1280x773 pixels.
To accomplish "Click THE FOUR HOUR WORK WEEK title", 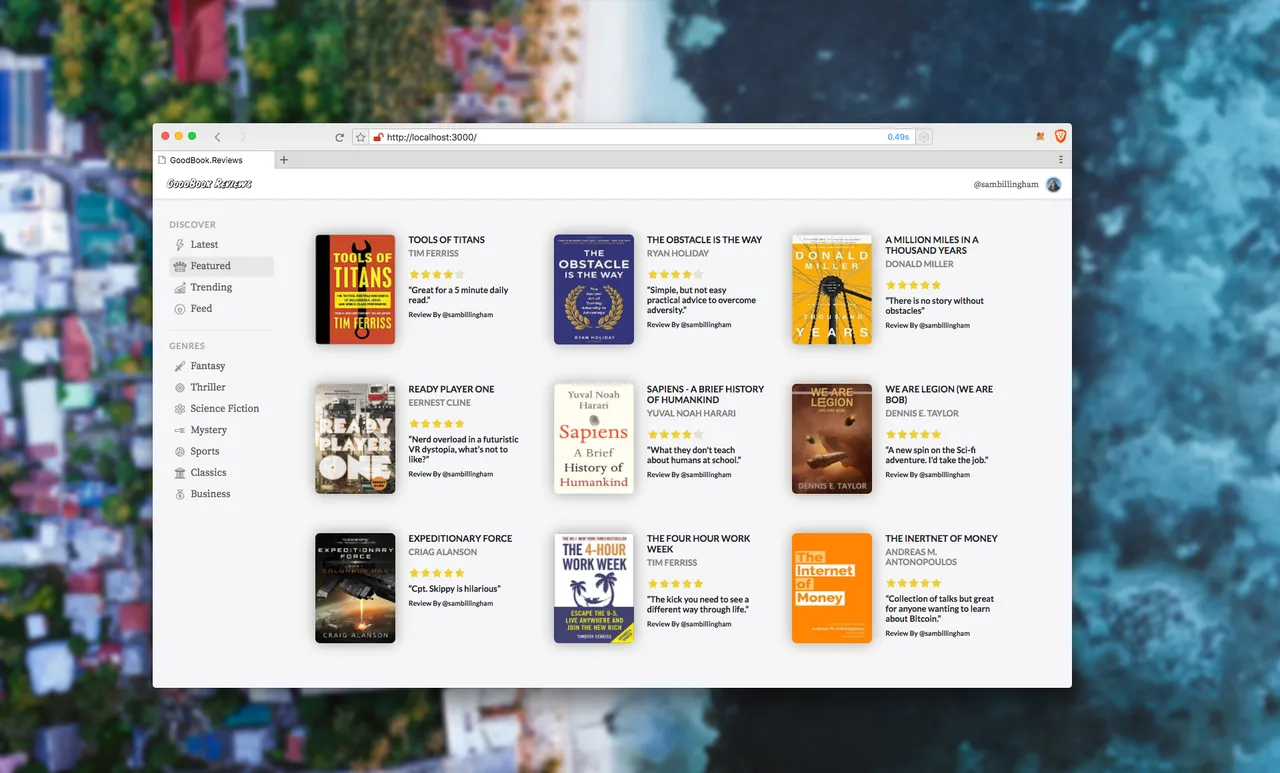I will pyautogui.click(x=698, y=544).
